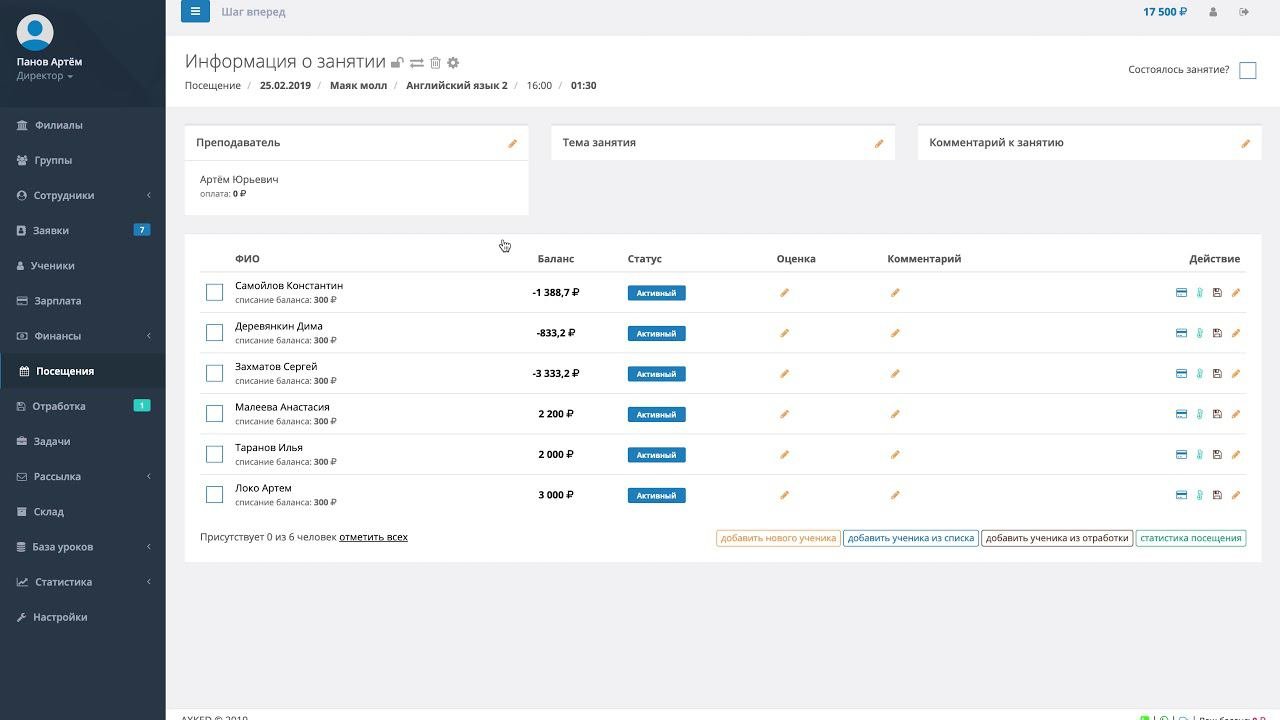The image size is (1280, 720).
Task: Click the paperclip icon for Локо Артем
Action: (1199, 495)
